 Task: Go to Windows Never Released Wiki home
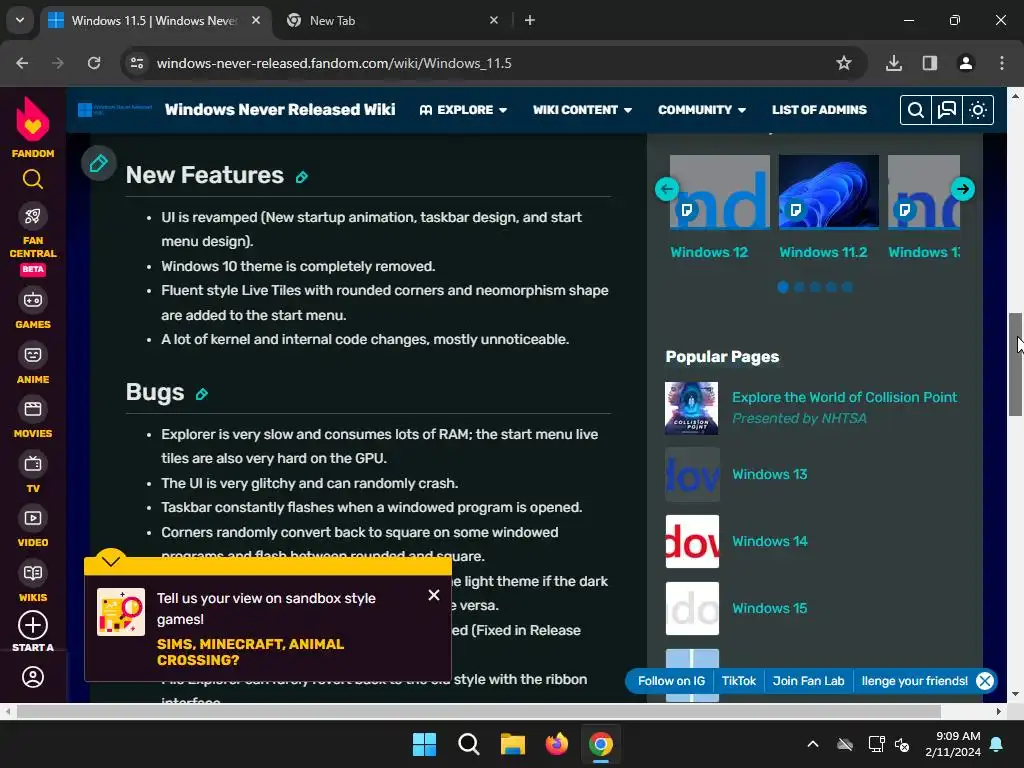[280, 110]
